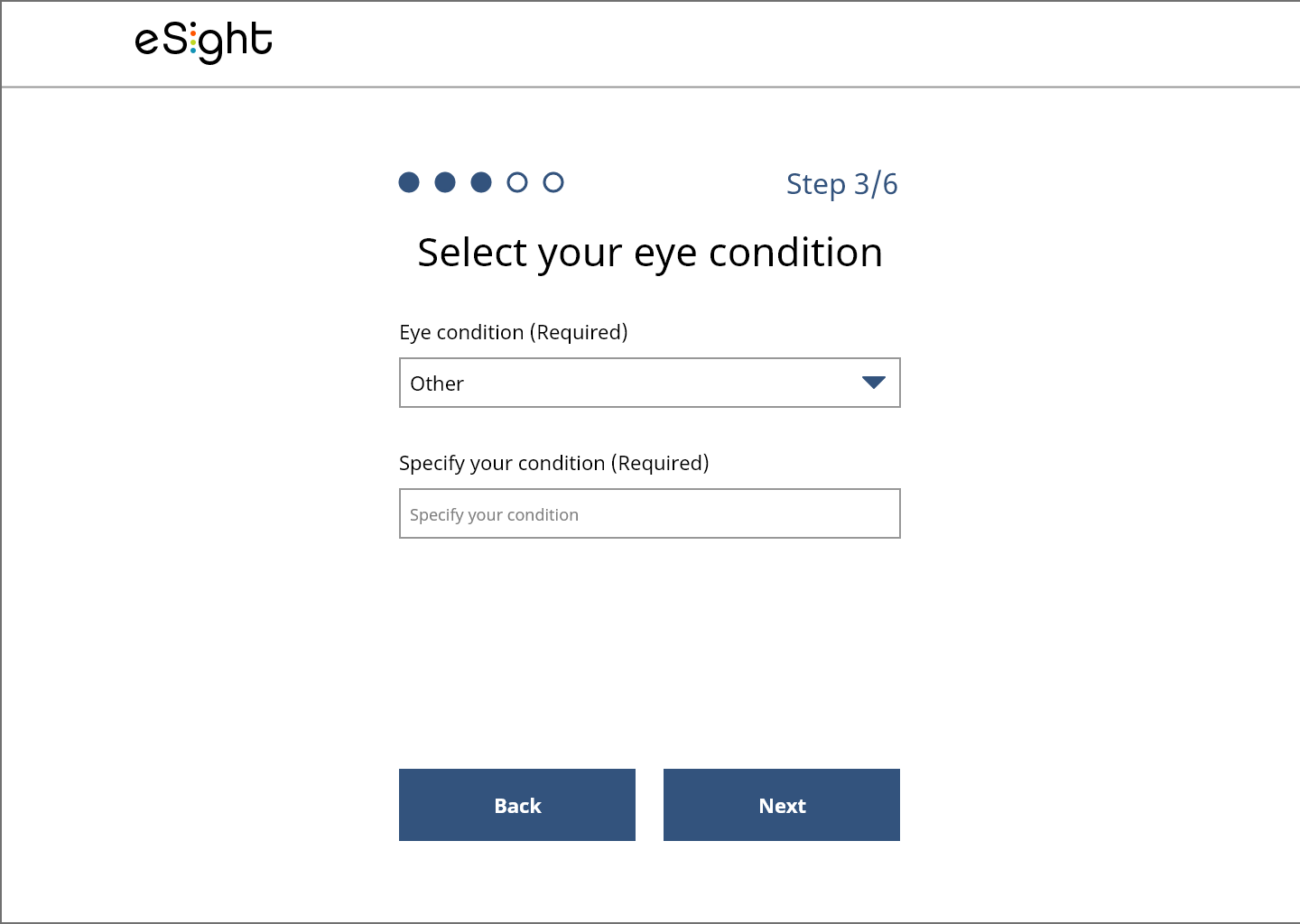The width and height of the screenshot is (1300, 924).
Task: Click the third filled progress dot
Action: coord(481,182)
